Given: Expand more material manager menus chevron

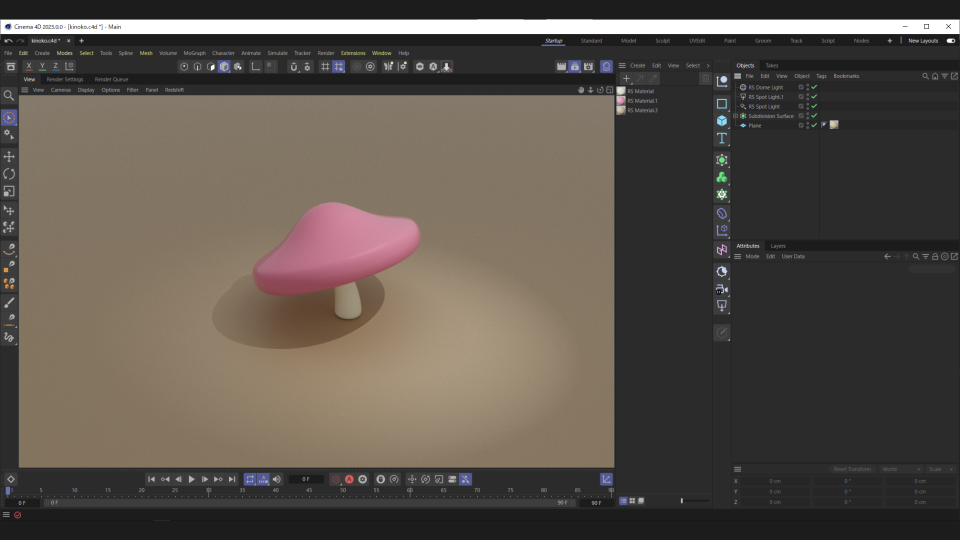Looking at the screenshot, I should (x=708, y=66).
